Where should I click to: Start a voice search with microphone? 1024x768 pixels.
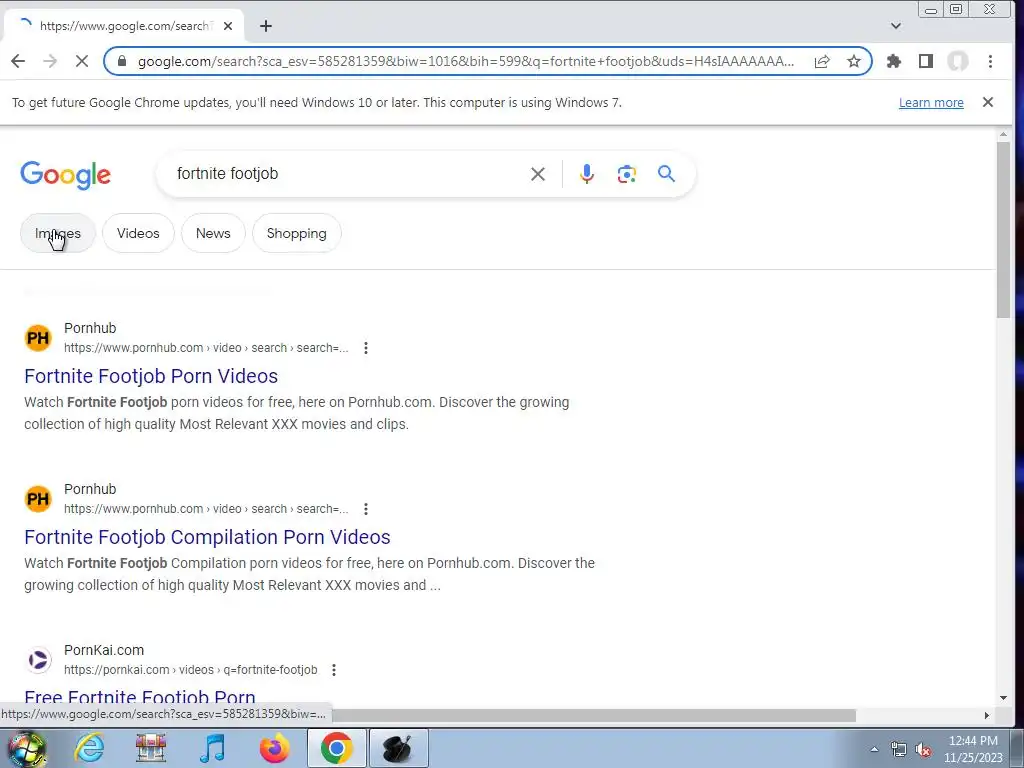pyautogui.click(x=586, y=174)
